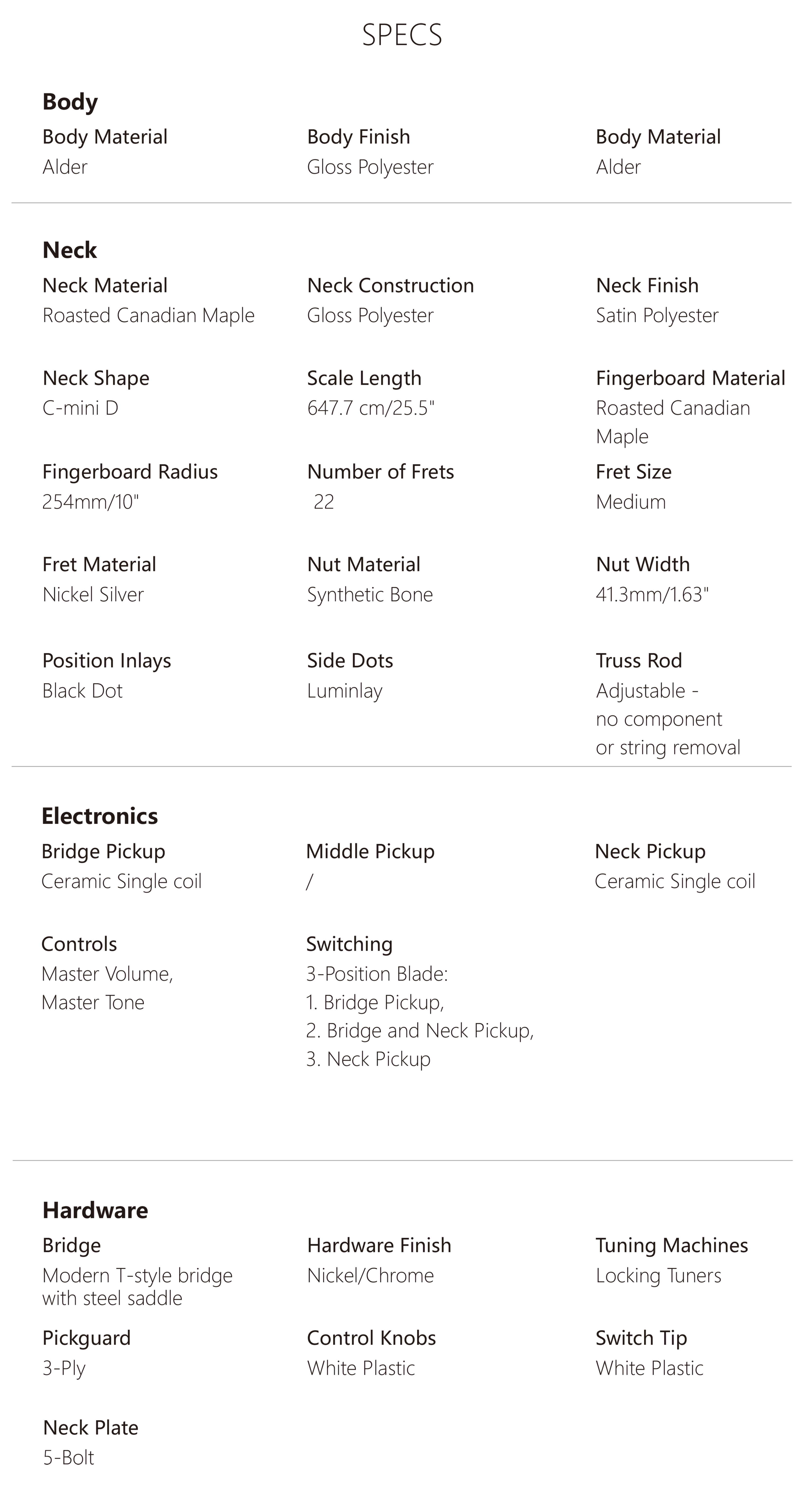Select the Body Finish label
Screen dimensions: 804x1512
point(358,137)
